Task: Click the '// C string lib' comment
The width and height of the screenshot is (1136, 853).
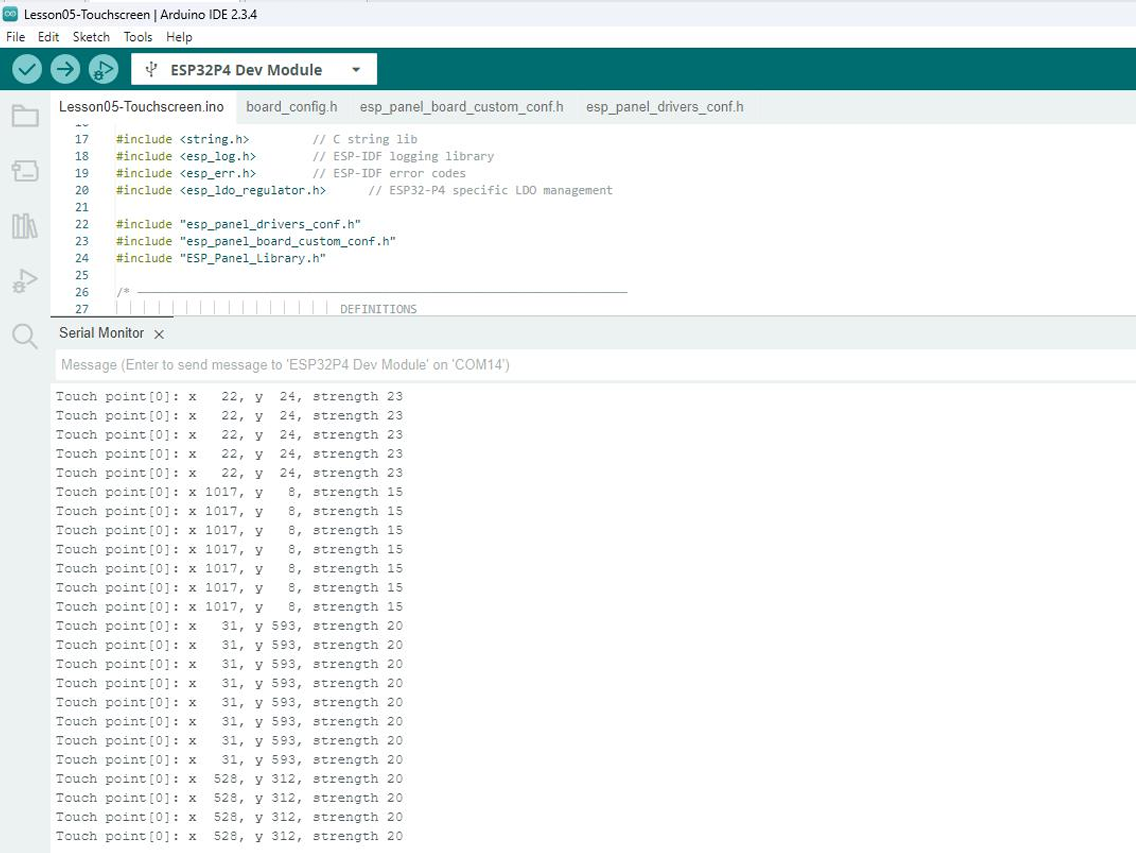Action: point(364,139)
